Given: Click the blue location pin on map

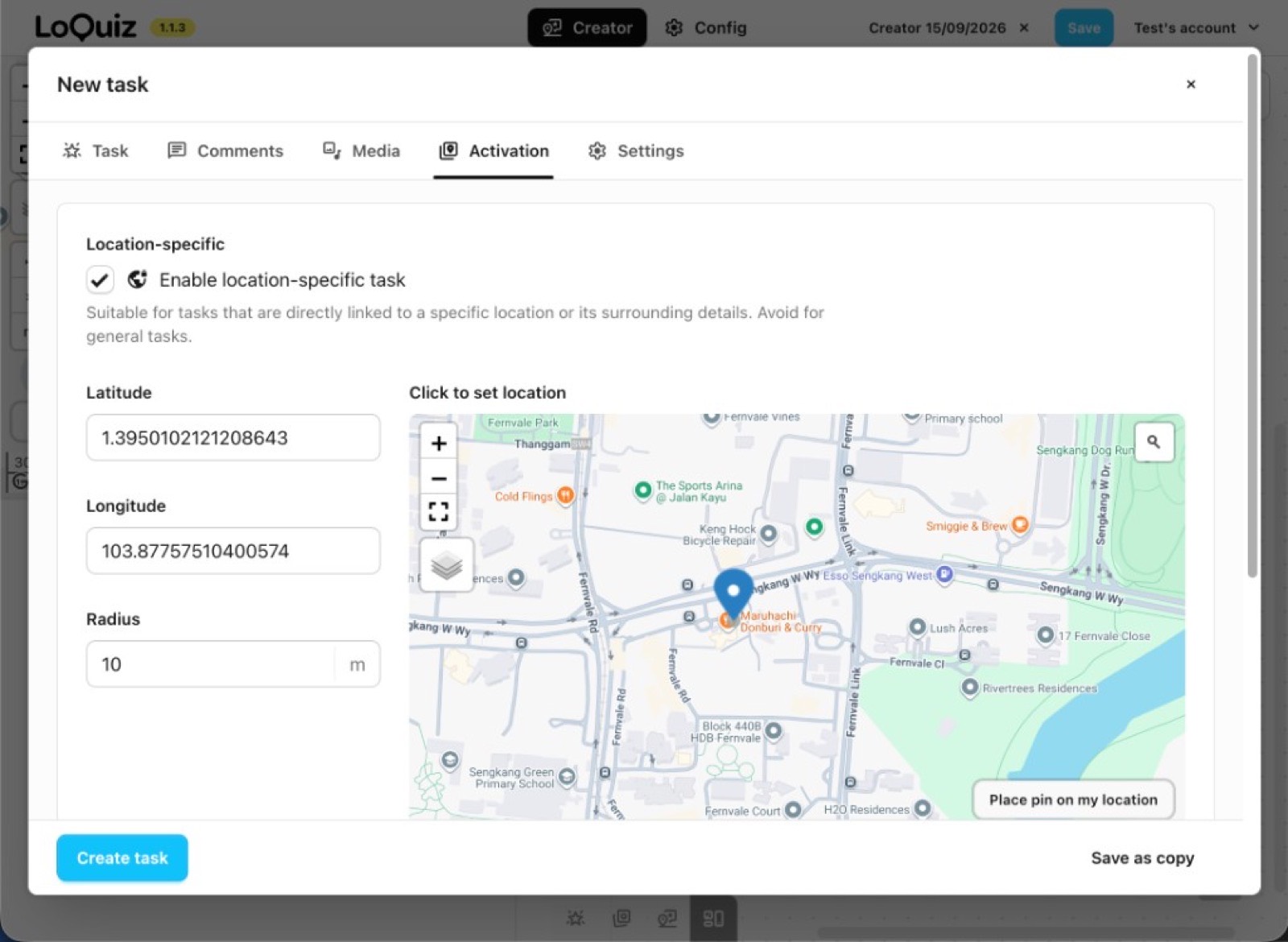Looking at the screenshot, I should pos(733,596).
